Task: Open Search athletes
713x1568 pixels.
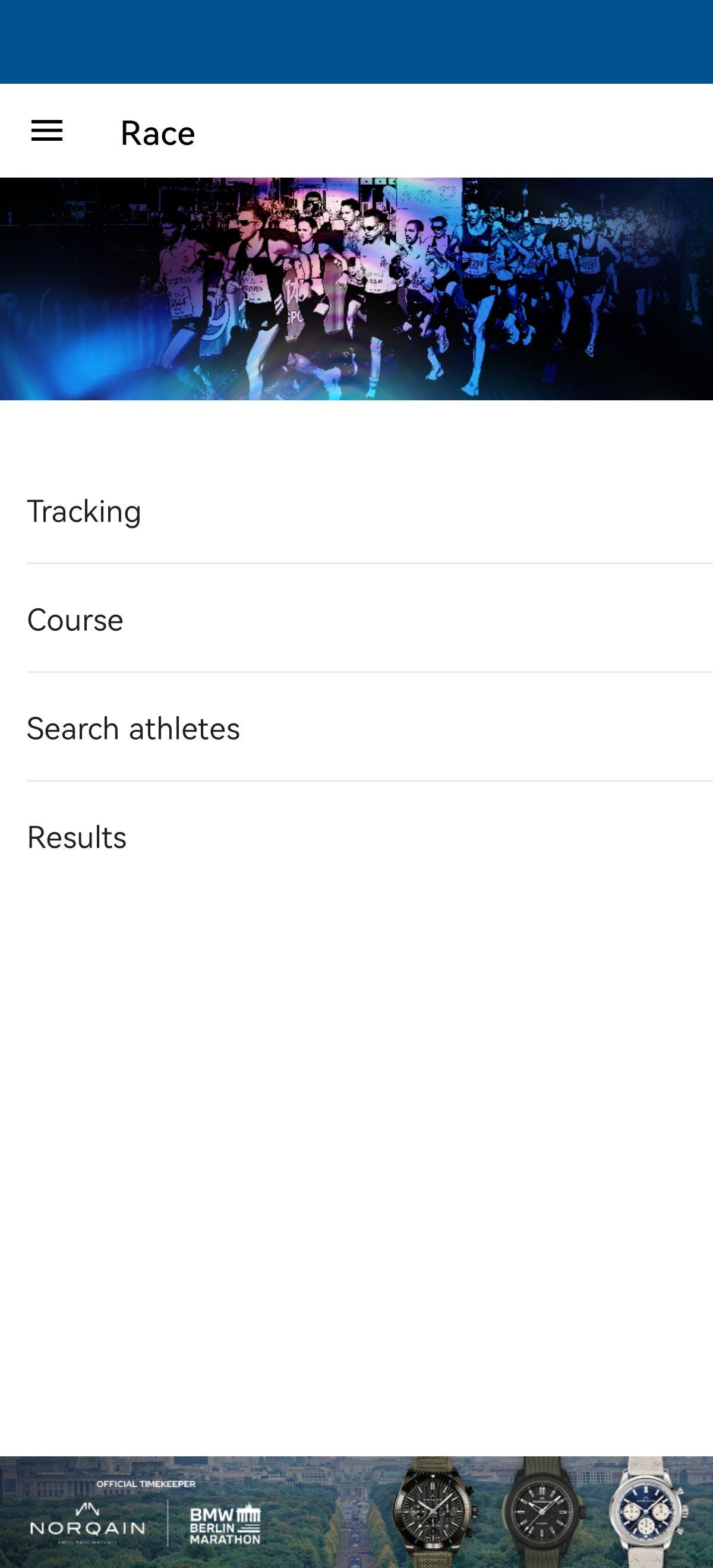Action: tap(133, 729)
